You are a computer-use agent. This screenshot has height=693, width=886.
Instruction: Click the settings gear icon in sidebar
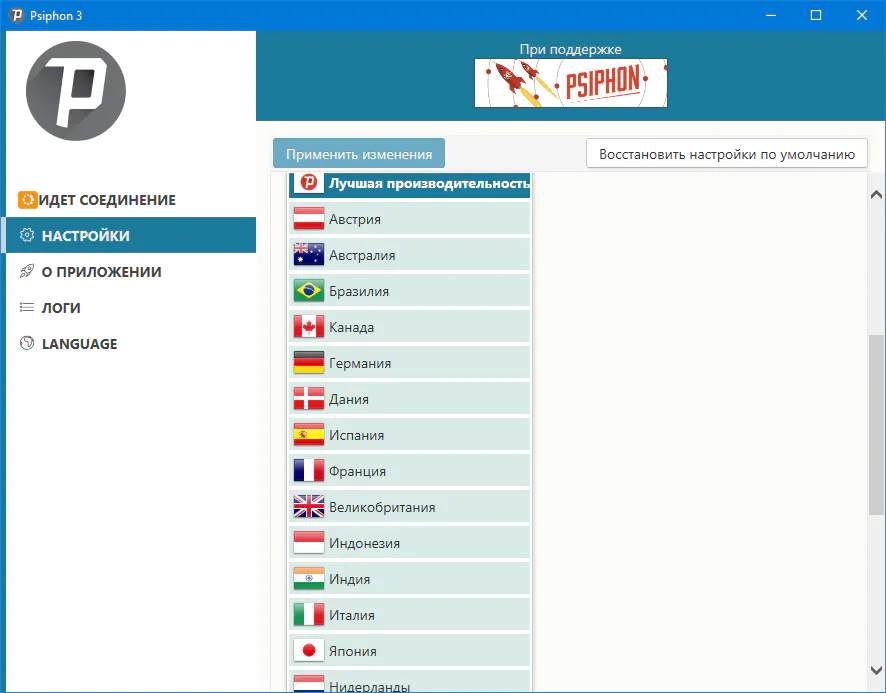[x=28, y=236]
